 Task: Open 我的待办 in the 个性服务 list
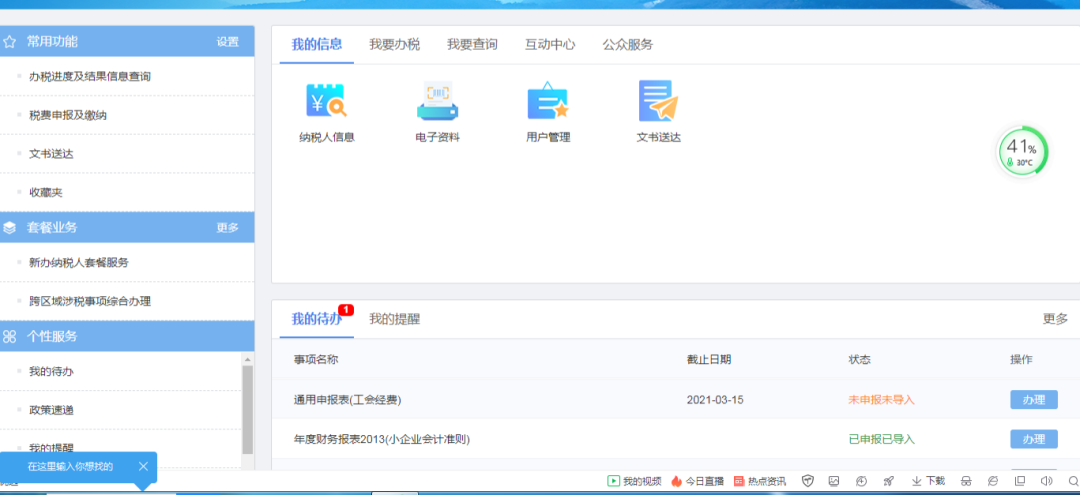click(x=51, y=371)
